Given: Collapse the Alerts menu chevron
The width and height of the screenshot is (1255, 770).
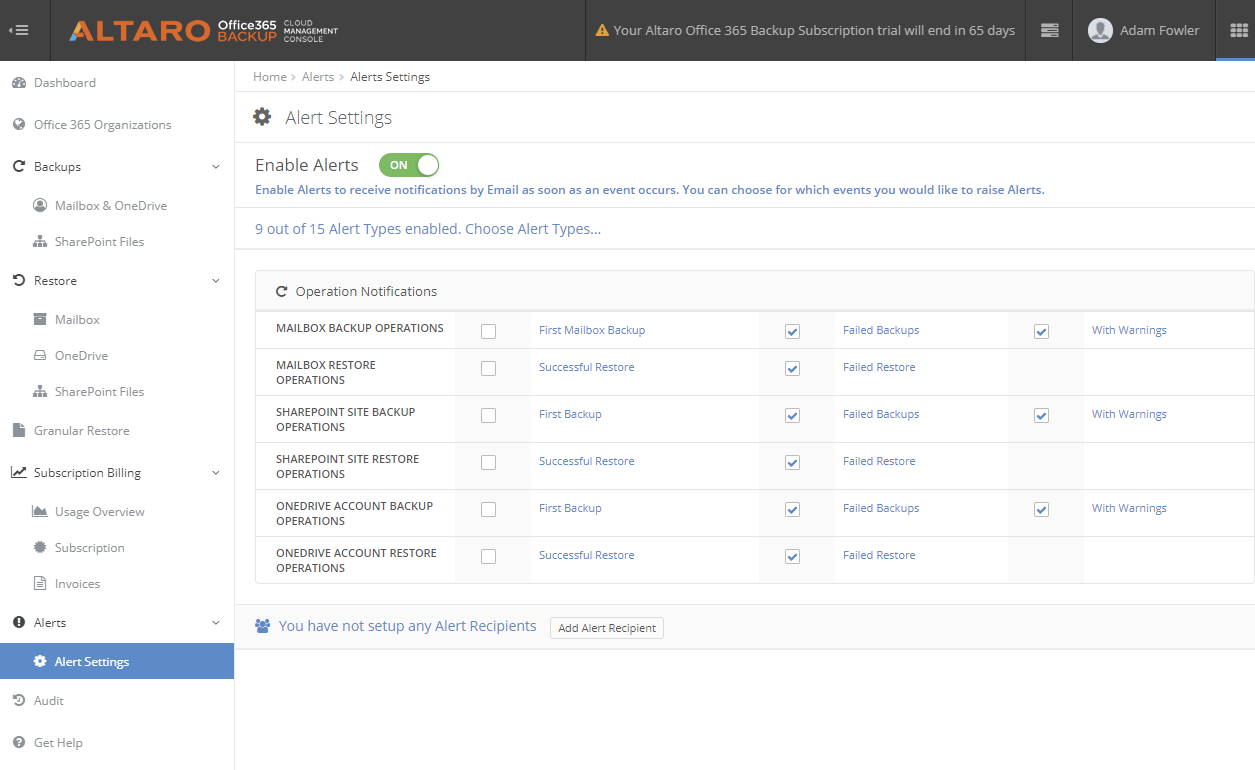Looking at the screenshot, I should tap(216, 623).
